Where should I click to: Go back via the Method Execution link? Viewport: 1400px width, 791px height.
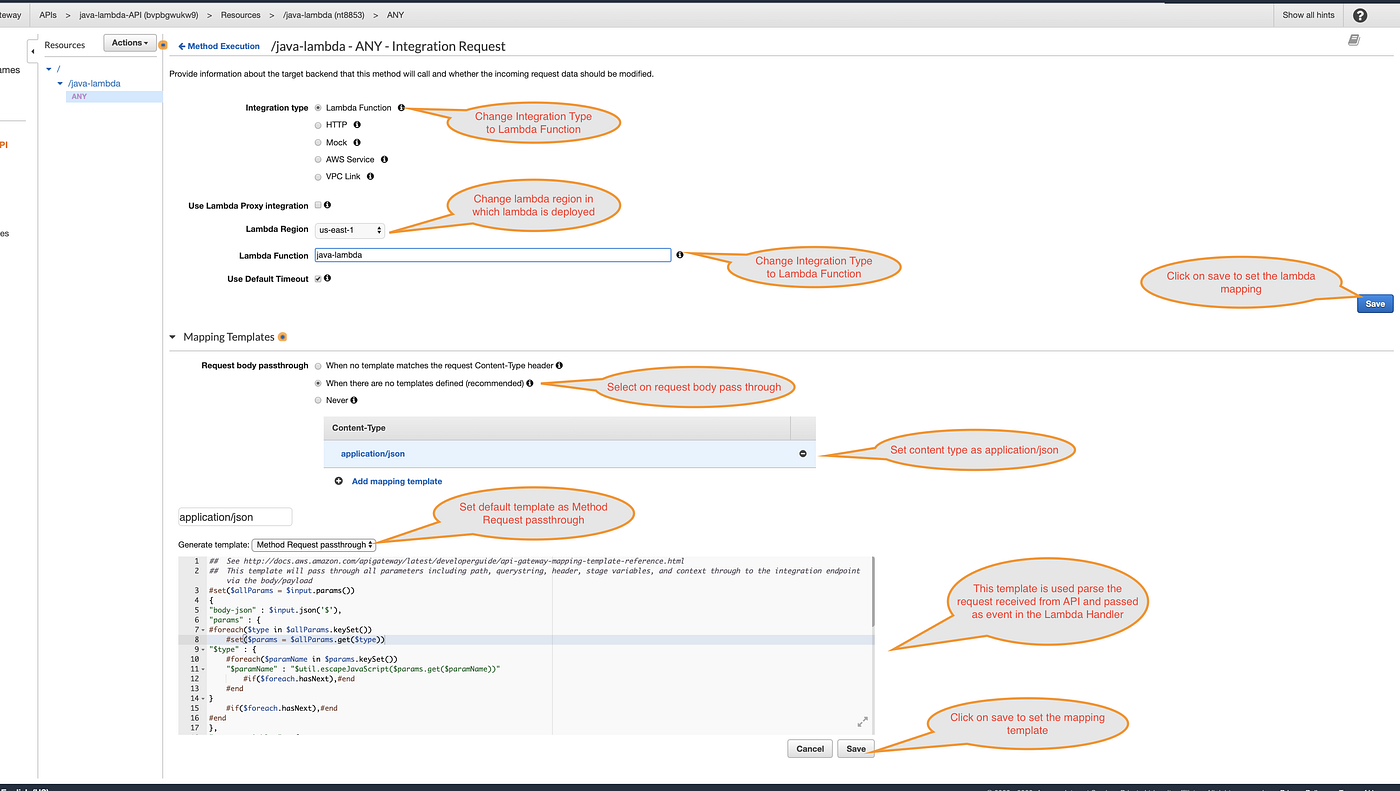pyautogui.click(x=218, y=45)
